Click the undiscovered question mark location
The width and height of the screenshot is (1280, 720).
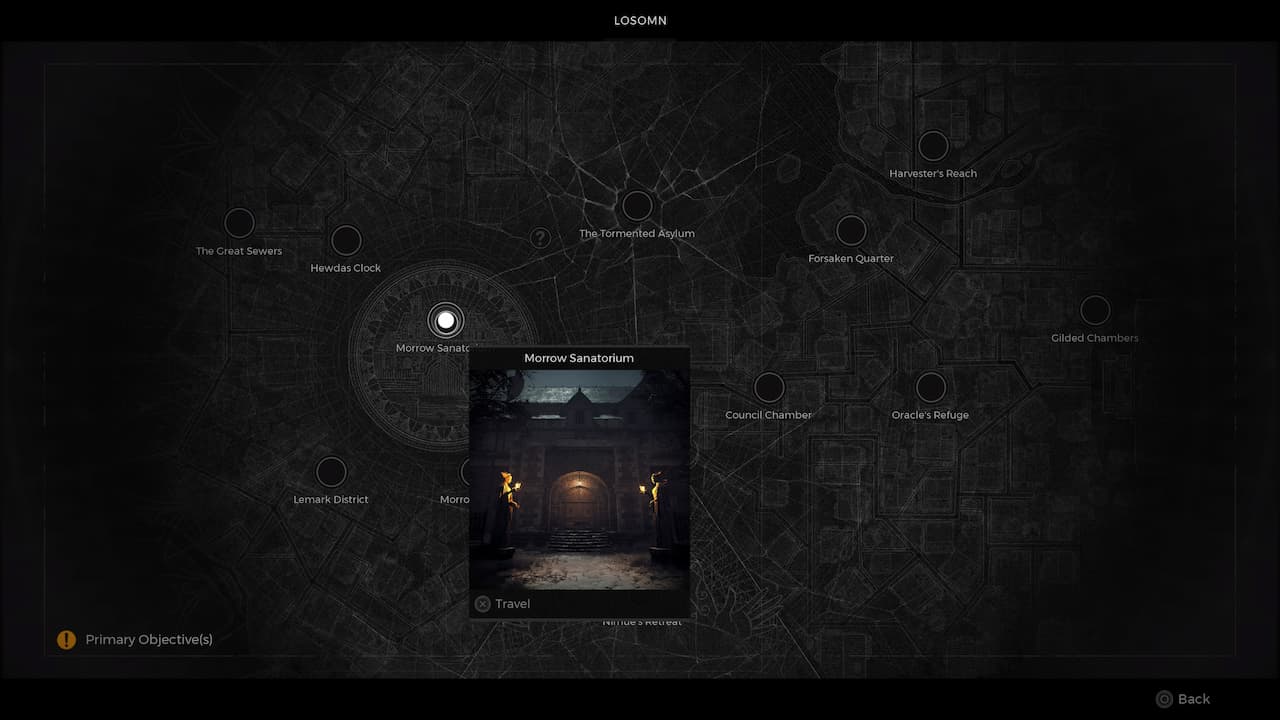point(540,238)
